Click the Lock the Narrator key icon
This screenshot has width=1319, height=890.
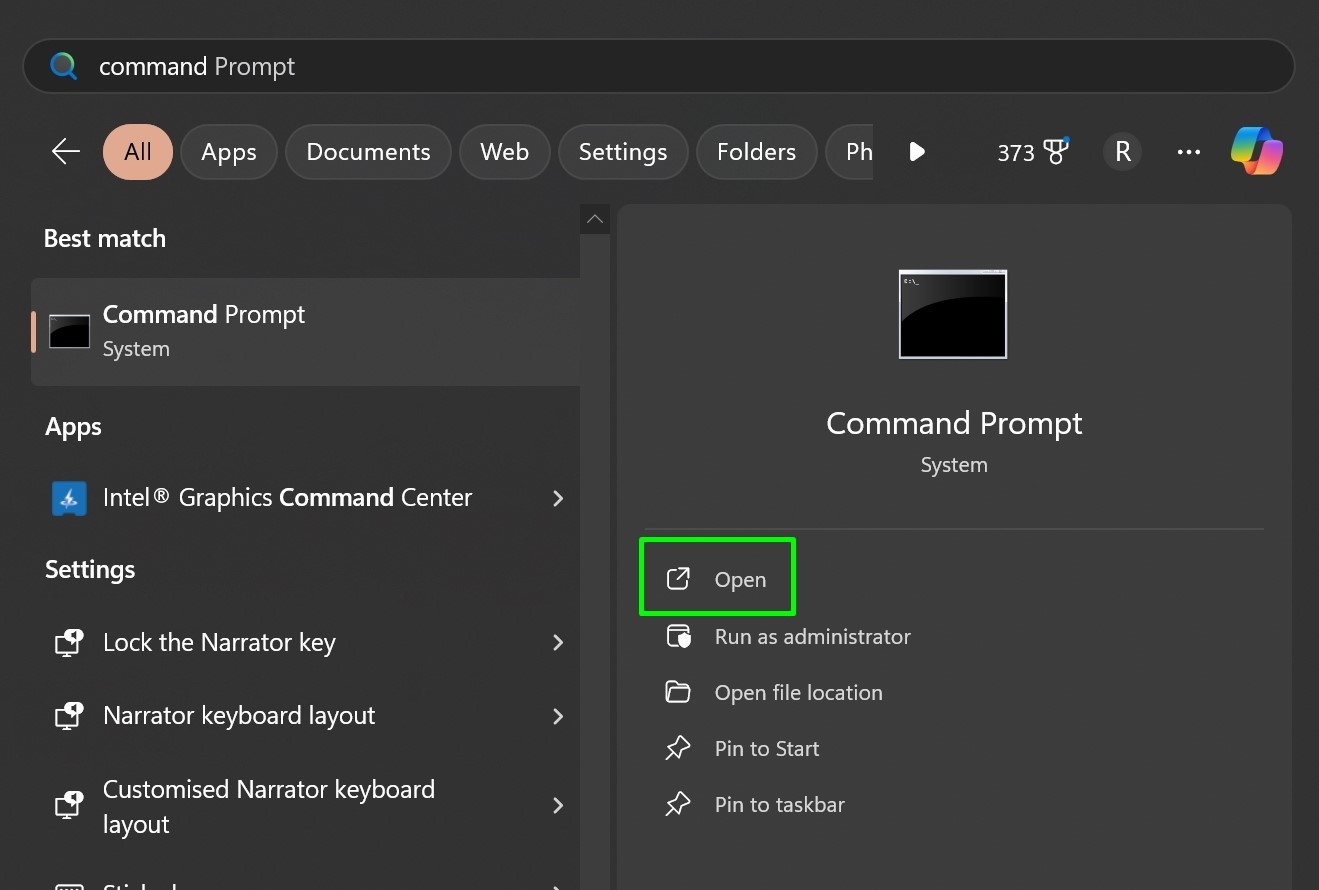pyautogui.click(x=68, y=642)
